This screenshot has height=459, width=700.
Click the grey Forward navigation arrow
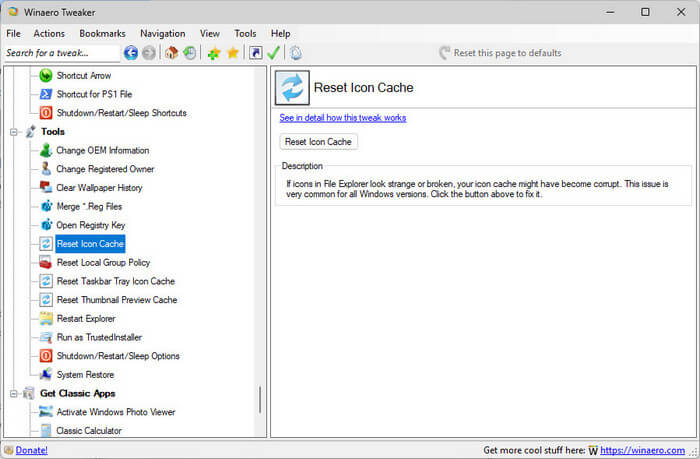click(149, 53)
